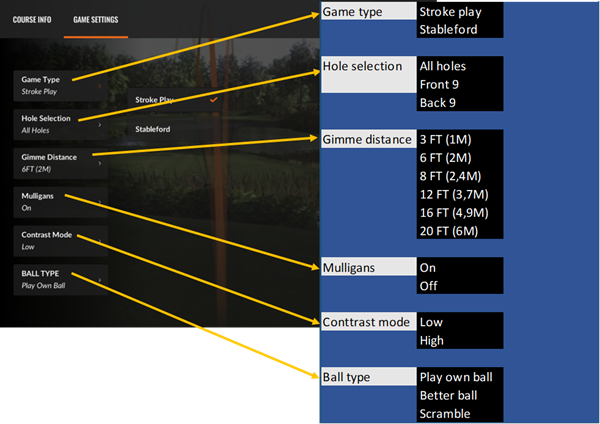Click the Ball Type row chevron
600x424 pixels.
click(101, 278)
